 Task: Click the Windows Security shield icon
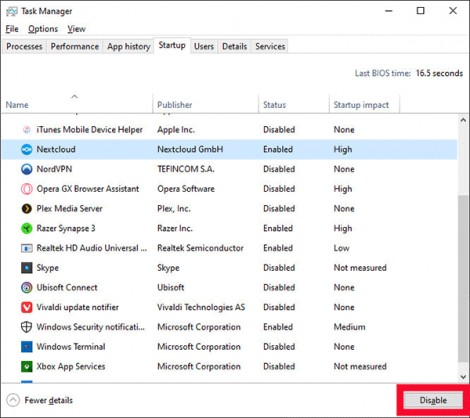pos(27,327)
